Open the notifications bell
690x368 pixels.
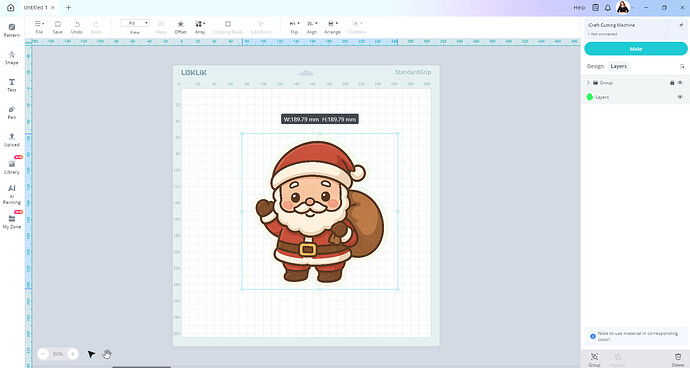pos(608,7)
